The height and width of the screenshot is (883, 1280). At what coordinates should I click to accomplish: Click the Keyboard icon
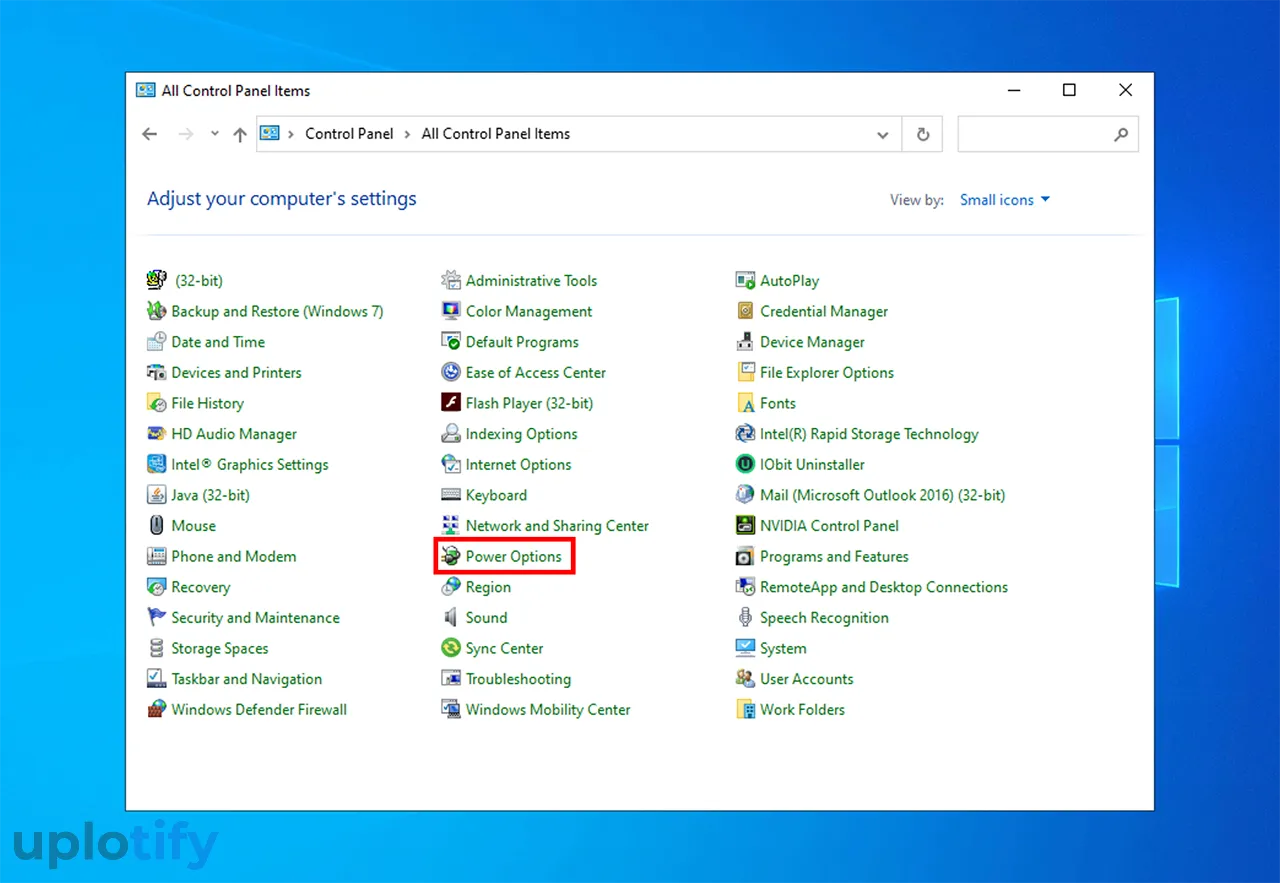point(451,495)
